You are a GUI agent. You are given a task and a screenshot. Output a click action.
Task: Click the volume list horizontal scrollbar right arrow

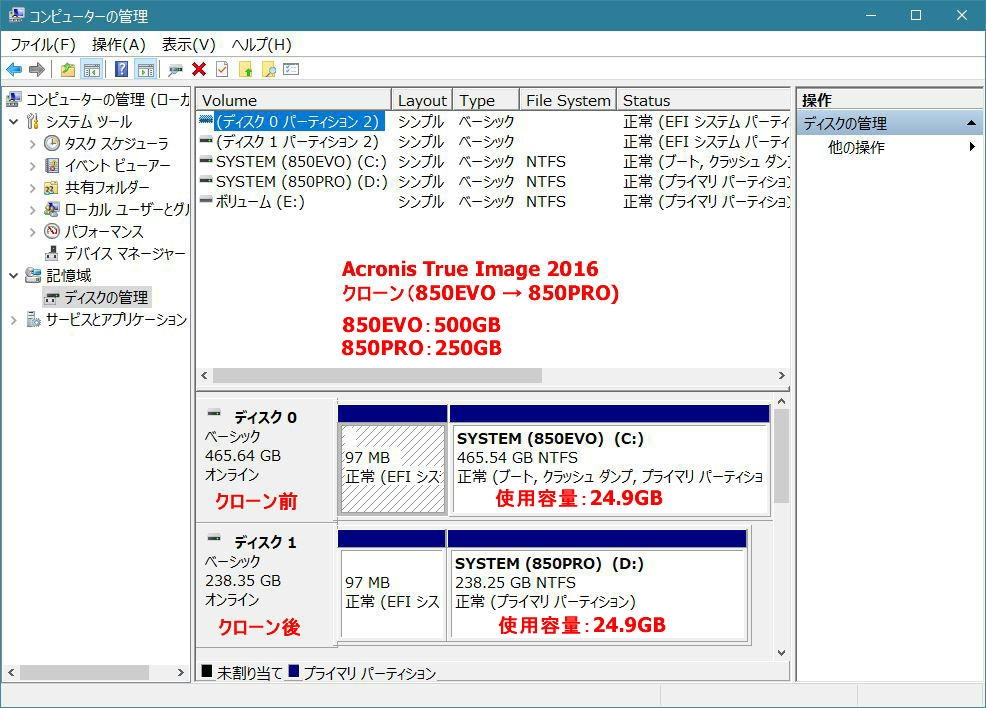(x=782, y=375)
